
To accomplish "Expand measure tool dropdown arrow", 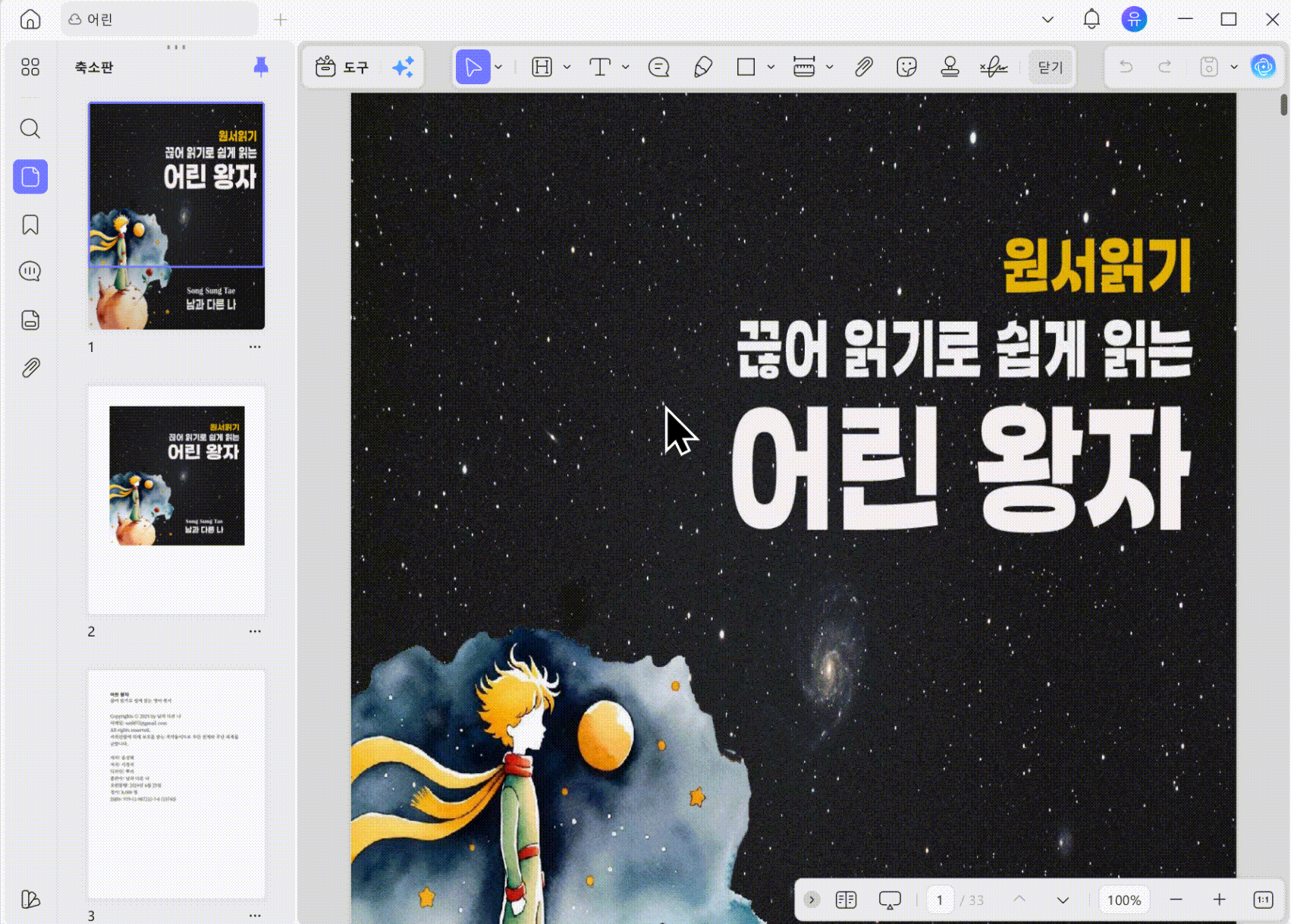I will pos(829,67).
